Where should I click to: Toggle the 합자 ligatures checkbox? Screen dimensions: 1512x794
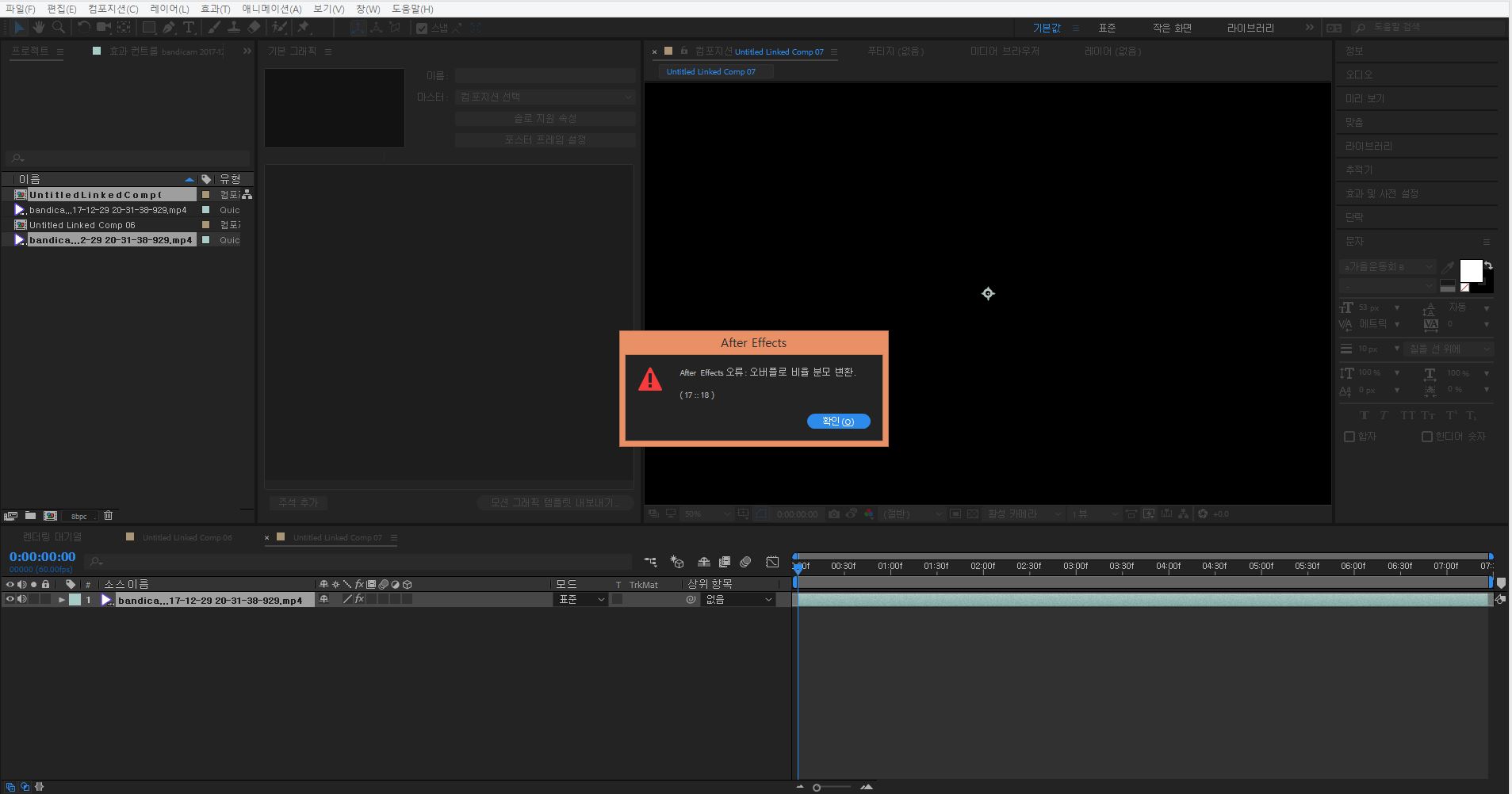pos(1349,437)
